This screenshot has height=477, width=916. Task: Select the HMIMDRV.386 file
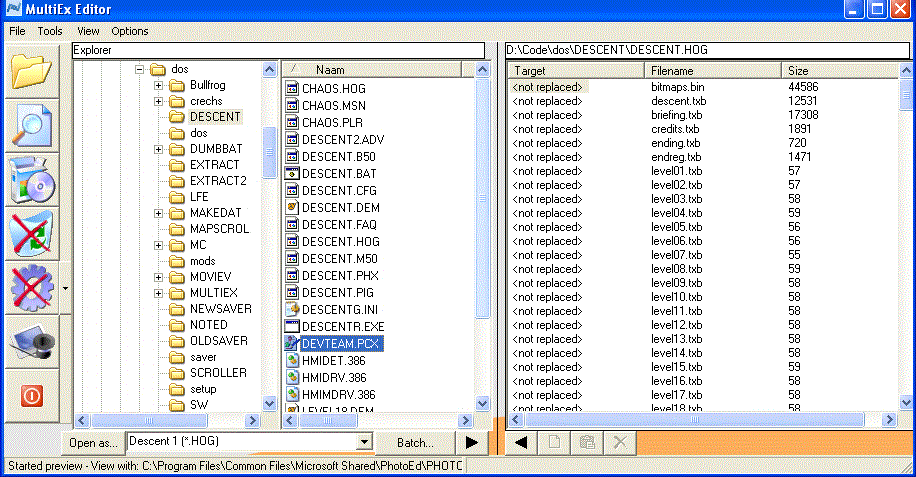(338, 395)
